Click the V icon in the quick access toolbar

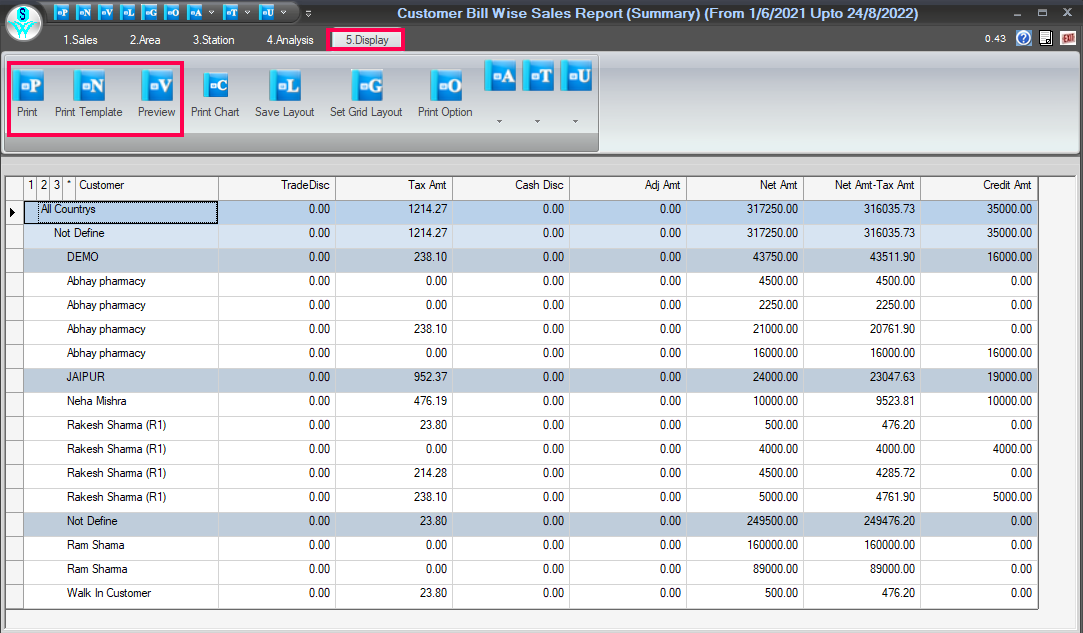[106, 12]
